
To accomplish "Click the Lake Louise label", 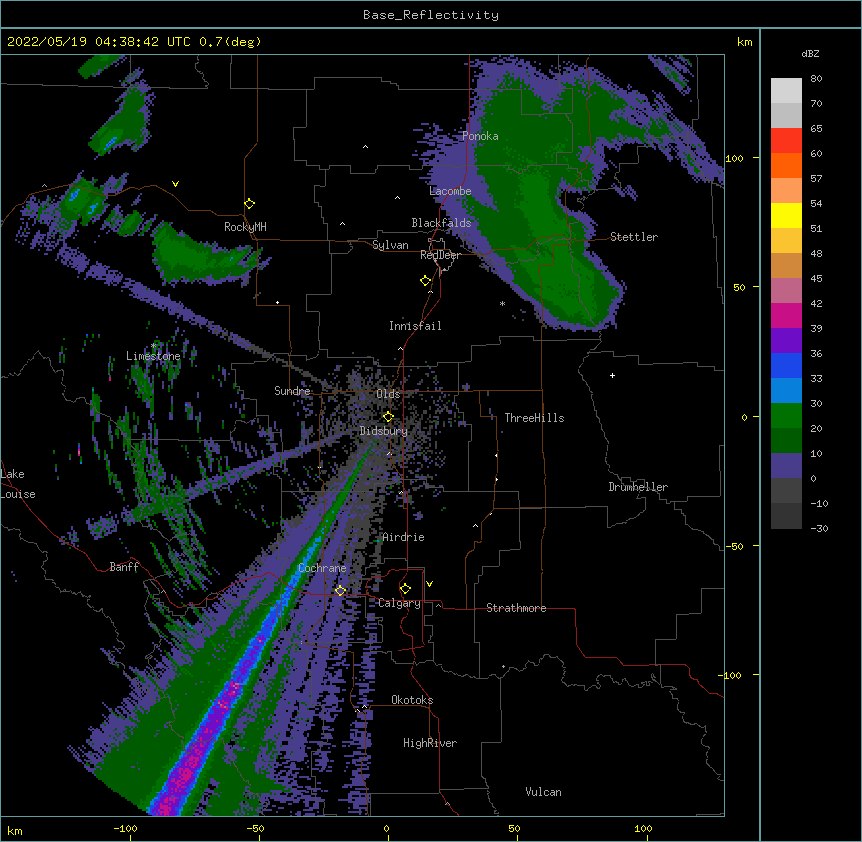I will pos(18,484).
